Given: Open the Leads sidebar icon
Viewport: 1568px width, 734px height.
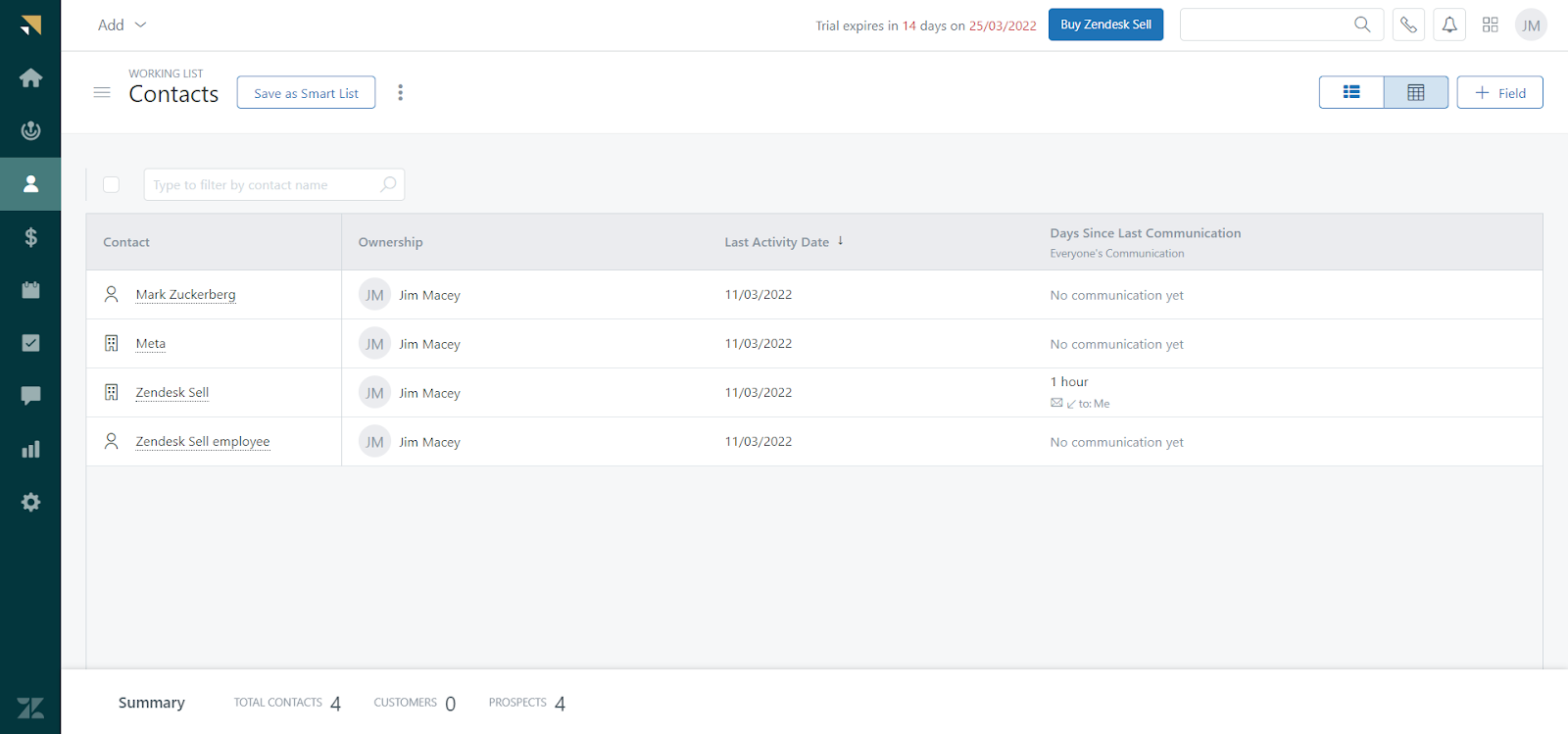Looking at the screenshot, I should 30,130.
